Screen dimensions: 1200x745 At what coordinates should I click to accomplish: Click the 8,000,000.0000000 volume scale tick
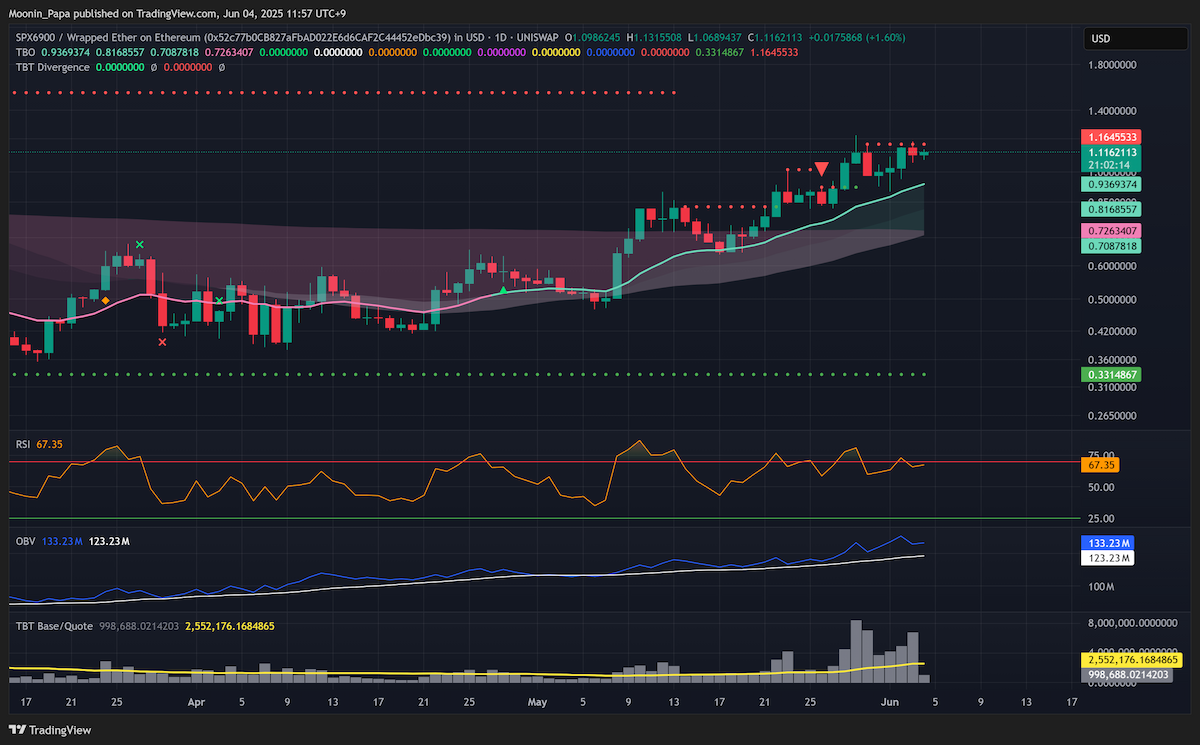(1133, 622)
